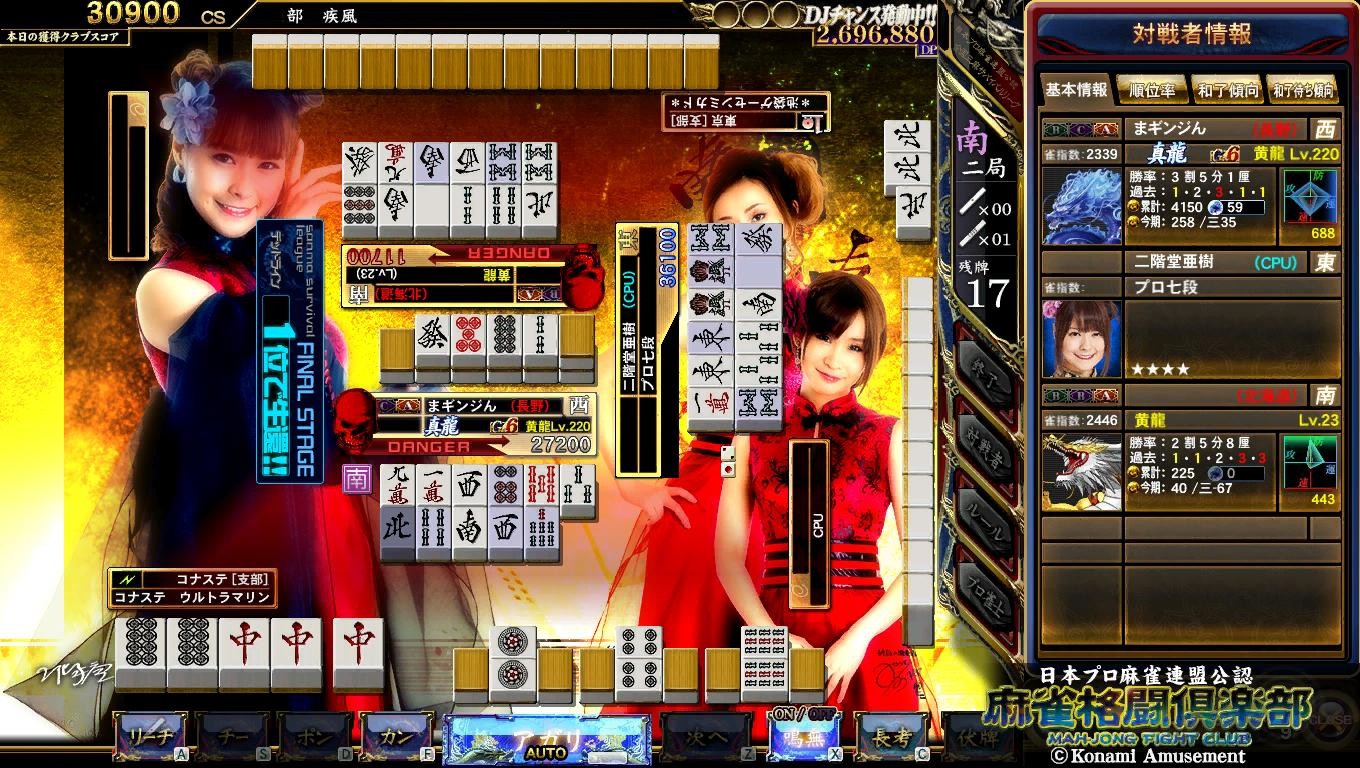Image resolution: width=1360 pixels, height=768 pixels.
Task: Click the blue dragon avatar of まギンジん
Action: tap(1082, 206)
